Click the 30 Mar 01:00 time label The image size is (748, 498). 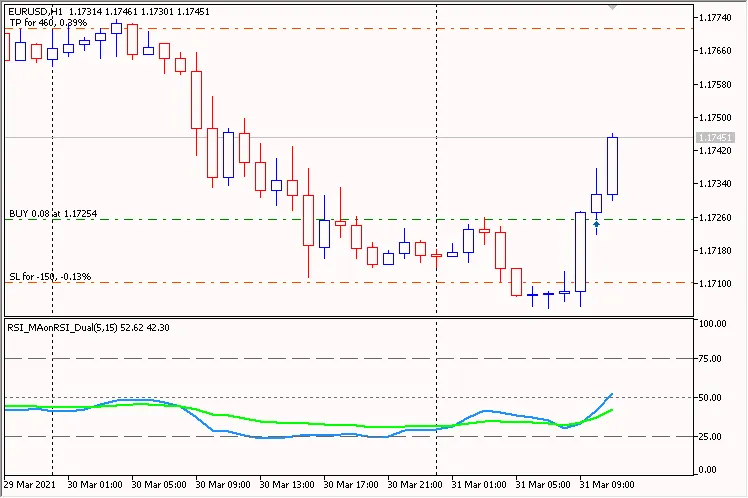coord(95,485)
